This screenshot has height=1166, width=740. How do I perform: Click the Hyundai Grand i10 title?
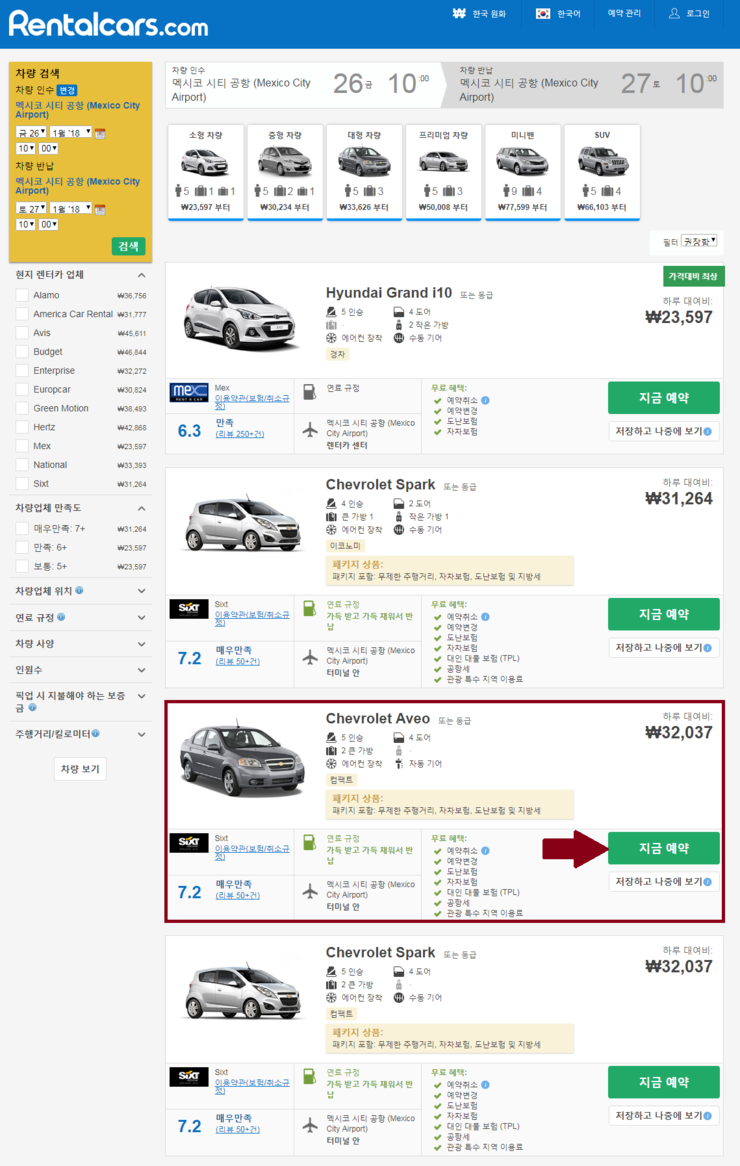pos(389,293)
